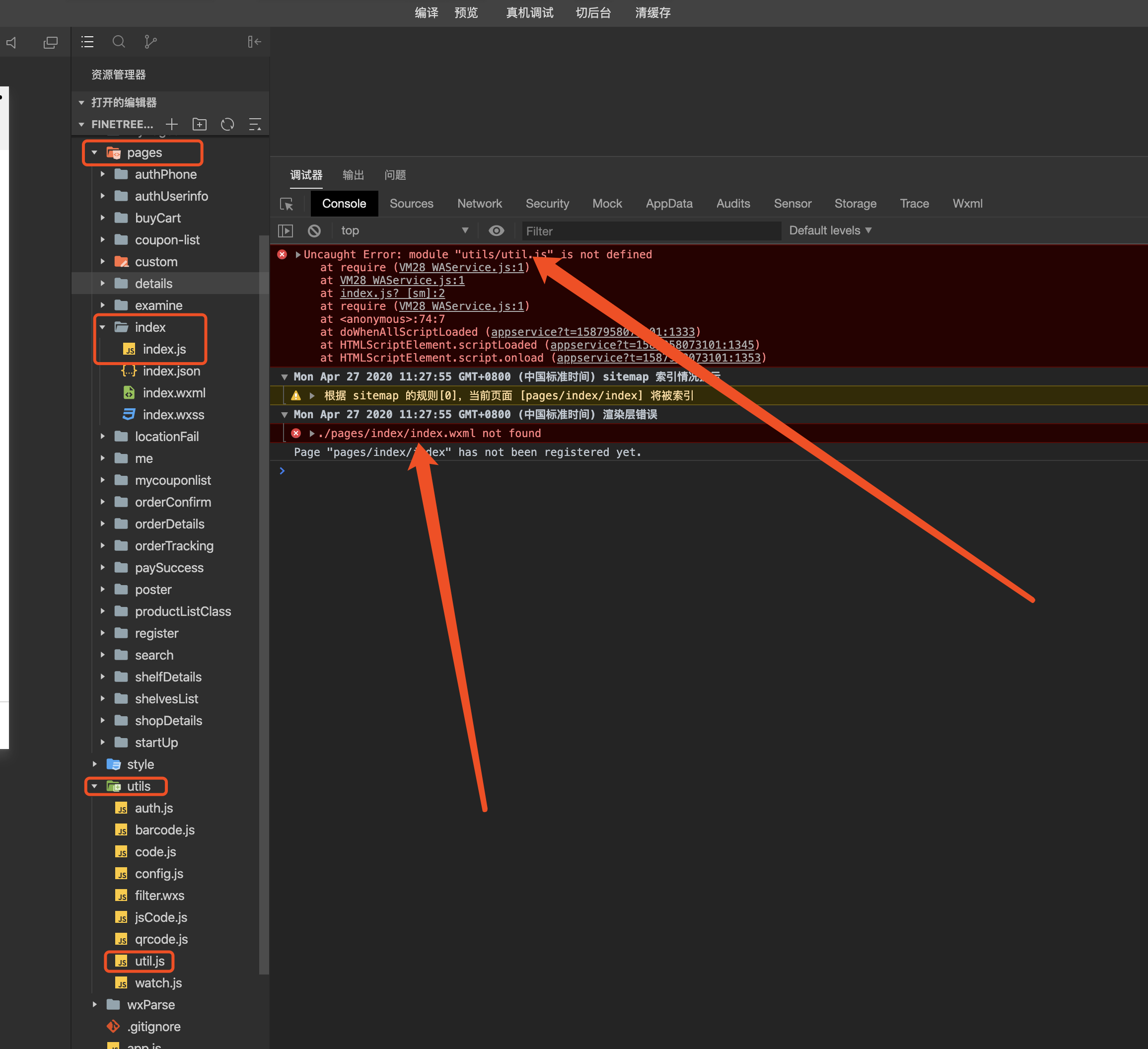The image size is (1148, 1049).
Task: Toggle the console sidebar panel
Action: (x=286, y=230)
